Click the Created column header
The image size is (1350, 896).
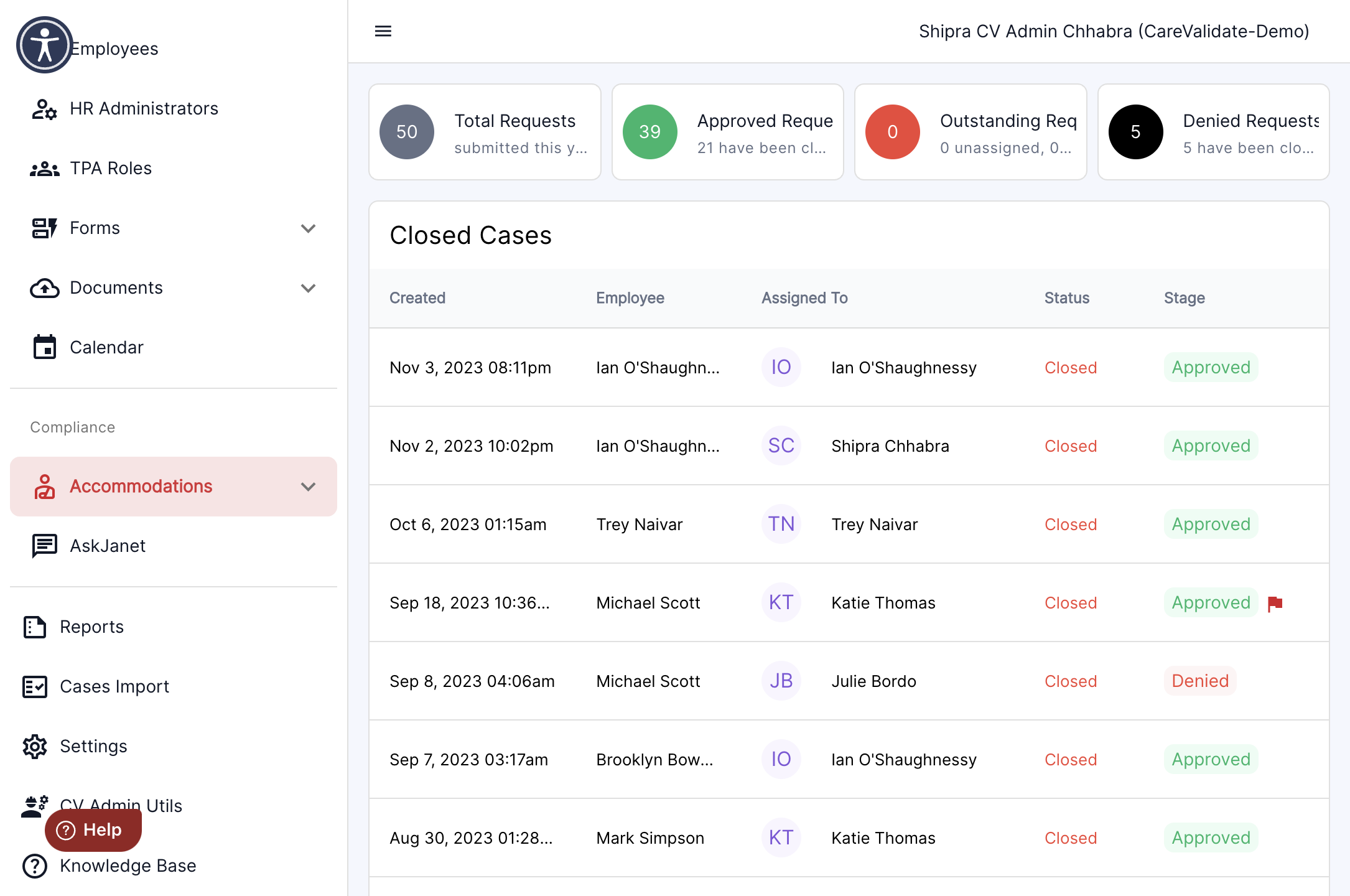click(417, 298)
